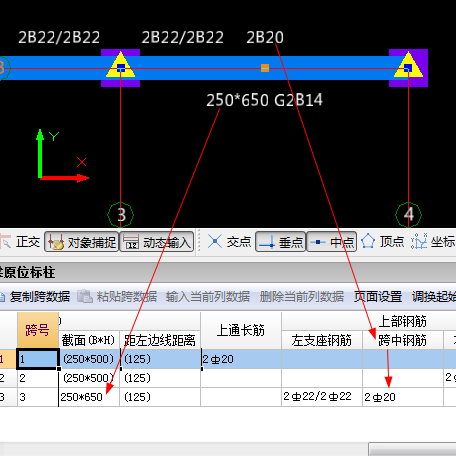Click the (125) cell in row 2
This screenshot has height=456, width=456.
pos(160,378)
